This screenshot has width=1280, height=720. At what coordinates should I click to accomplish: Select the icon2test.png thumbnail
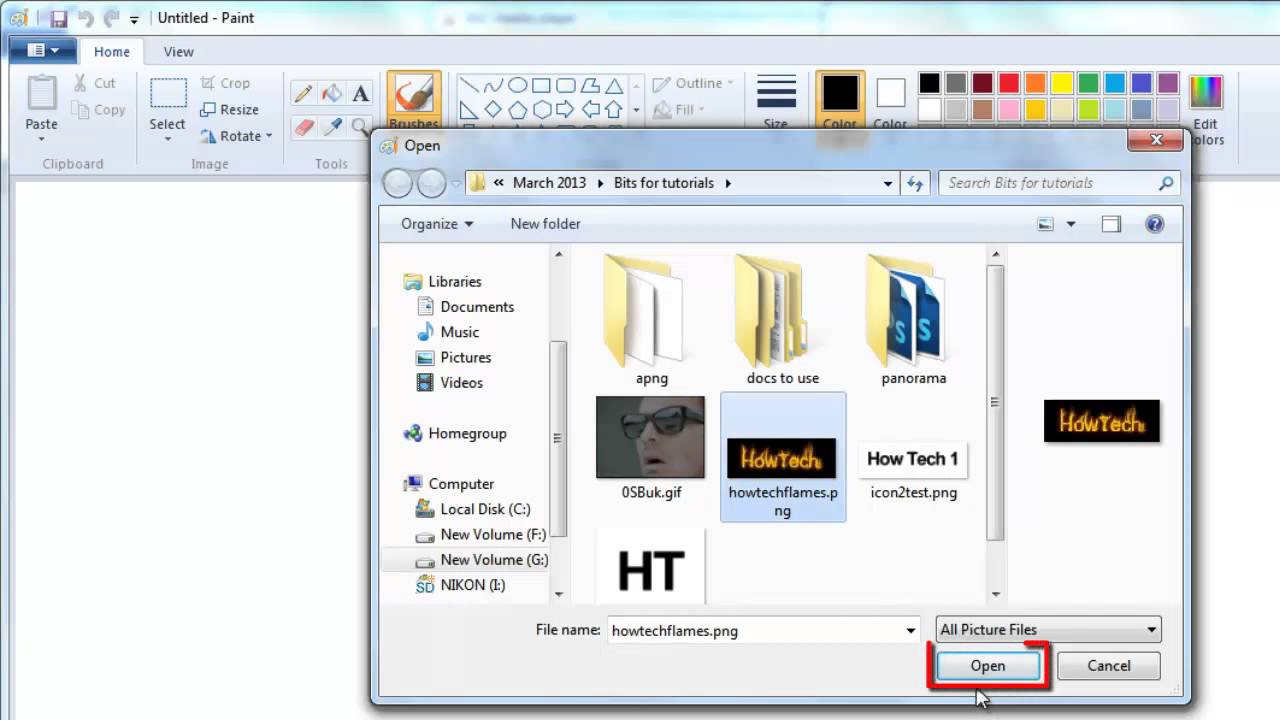click(912, 460)
